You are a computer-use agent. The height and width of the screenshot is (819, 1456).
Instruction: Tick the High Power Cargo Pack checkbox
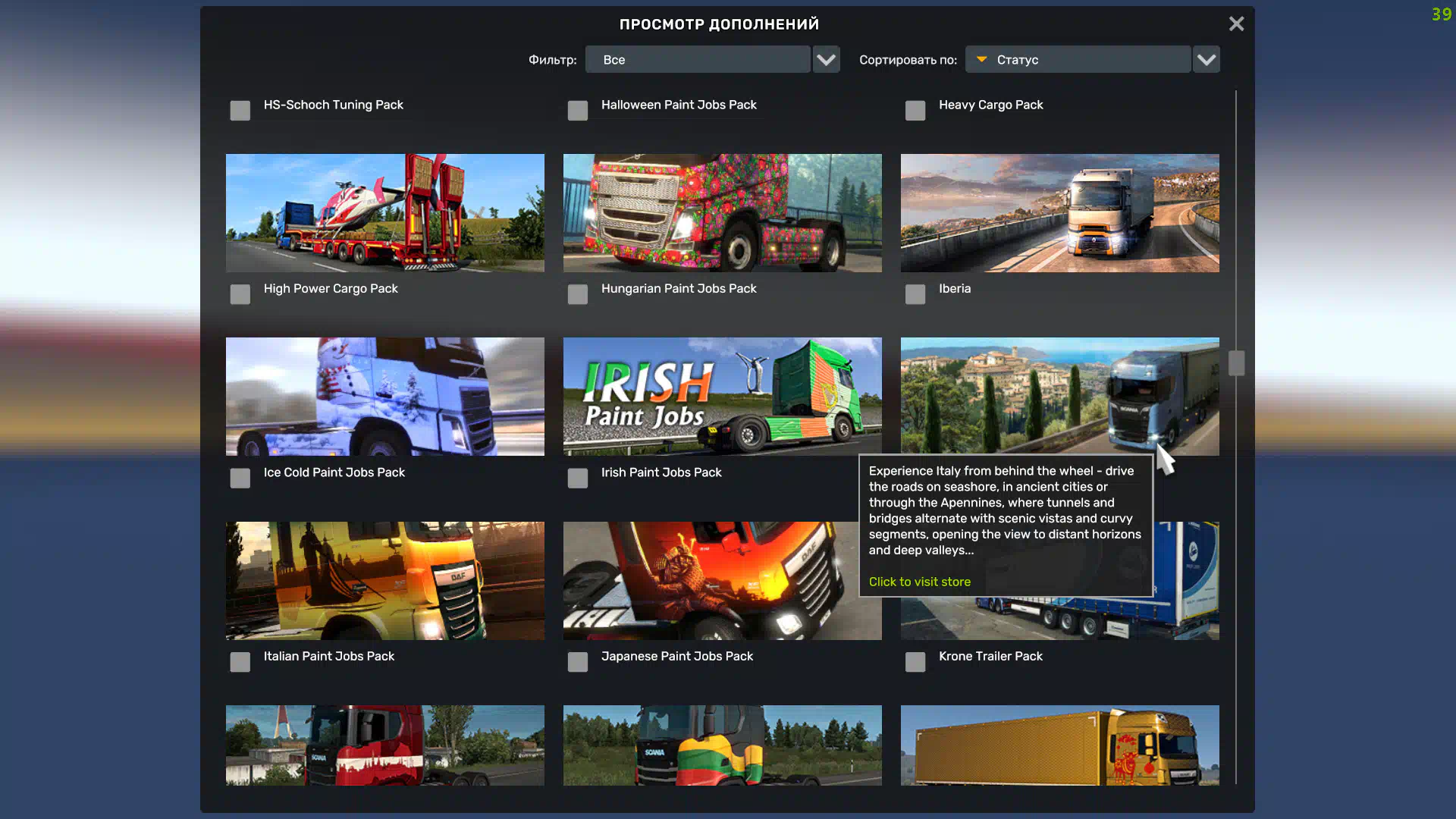(x=240, y=294)
